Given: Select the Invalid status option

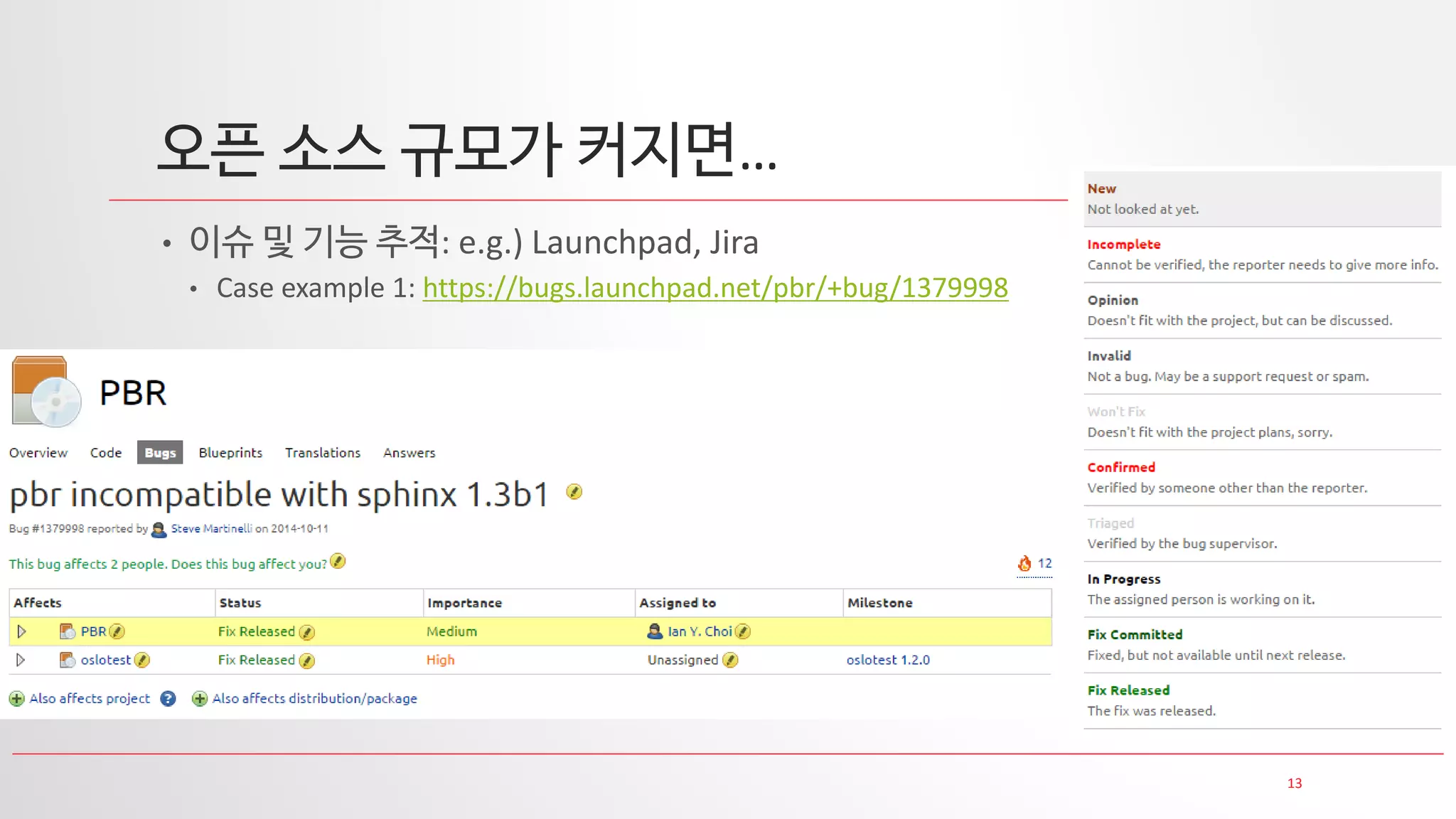Looking at the screenshot, I should [x=1263, y=366].
